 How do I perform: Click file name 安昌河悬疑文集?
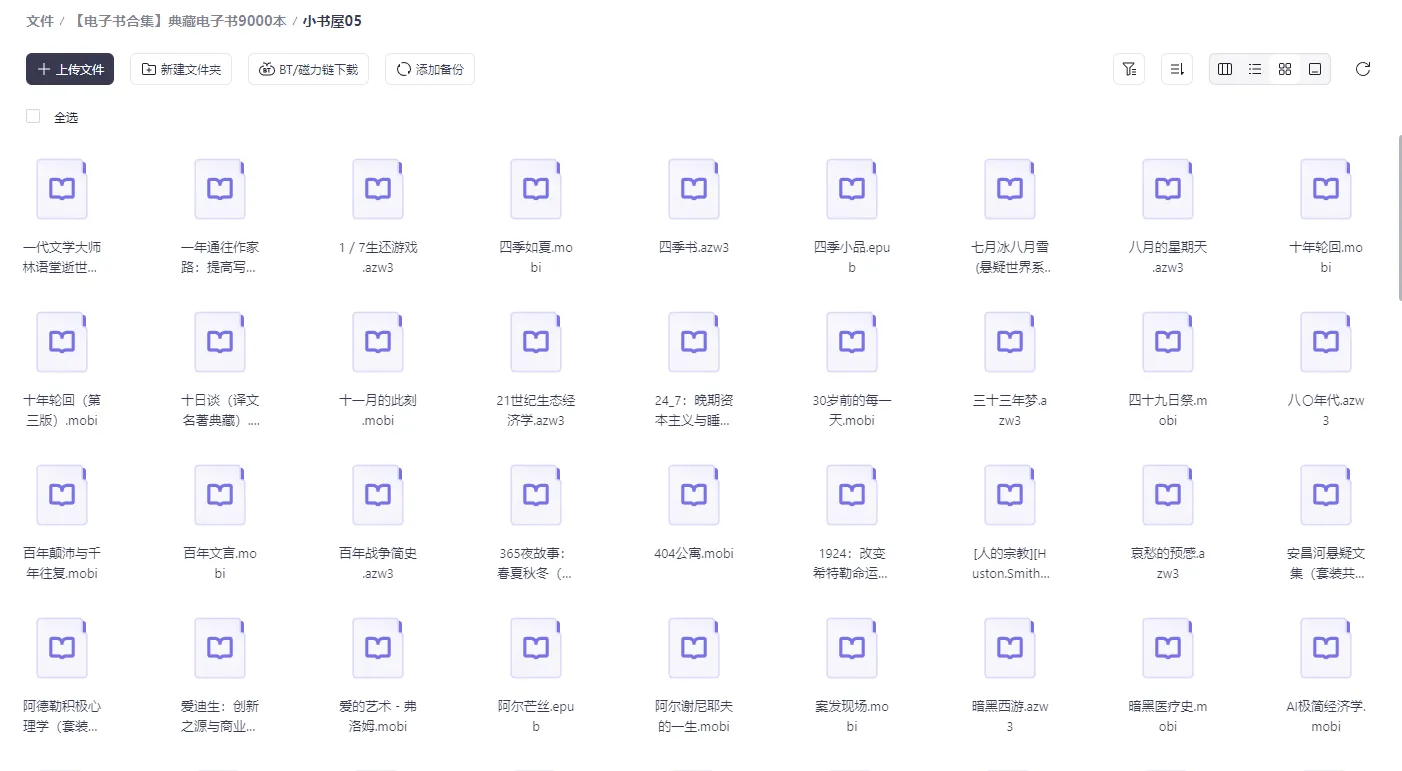click(1326, 563)
